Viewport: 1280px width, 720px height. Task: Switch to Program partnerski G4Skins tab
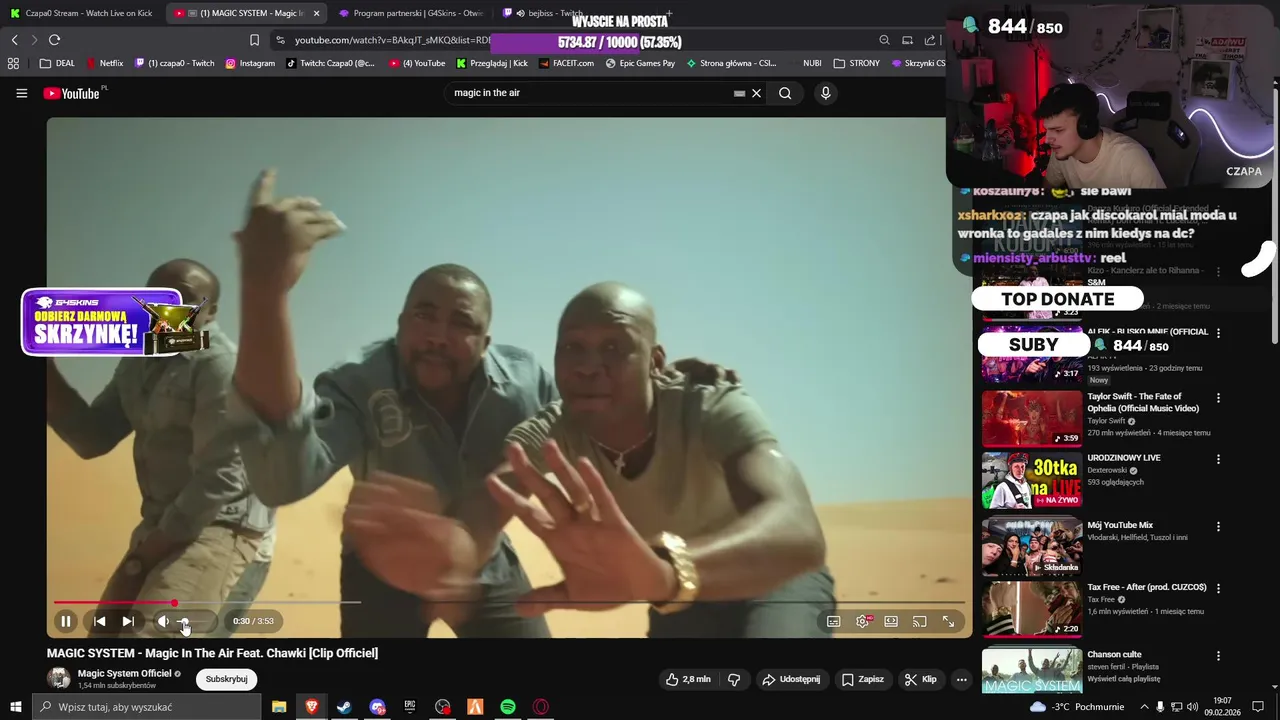click(410, 13)
